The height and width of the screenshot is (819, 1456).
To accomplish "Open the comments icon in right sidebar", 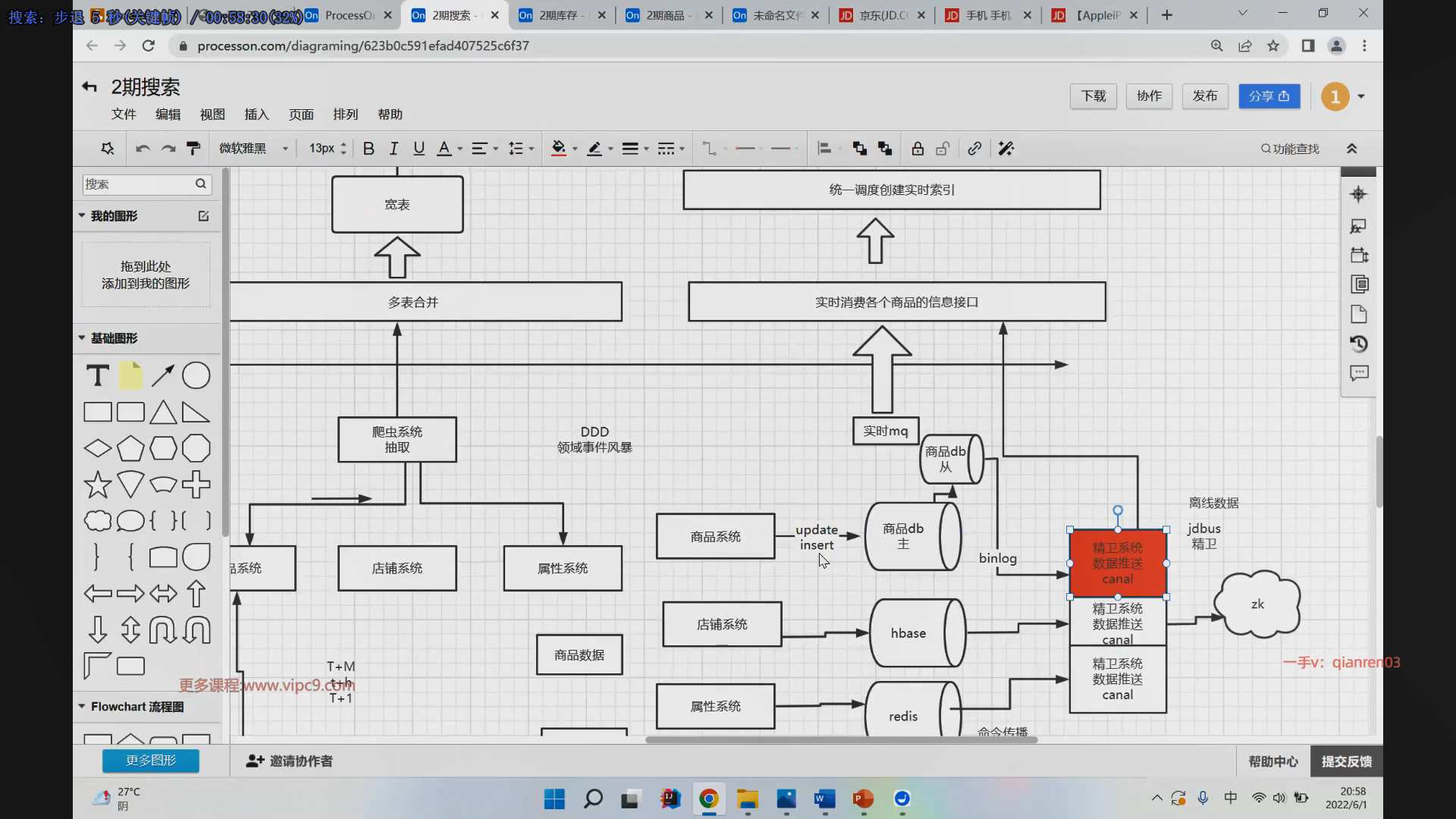I will pos(1358,373).
